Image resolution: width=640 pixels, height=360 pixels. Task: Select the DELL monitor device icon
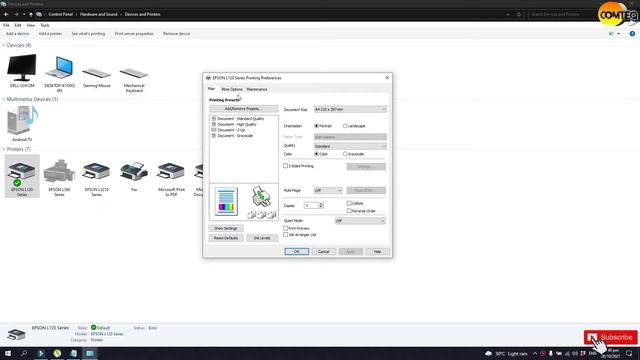[22, 67]
